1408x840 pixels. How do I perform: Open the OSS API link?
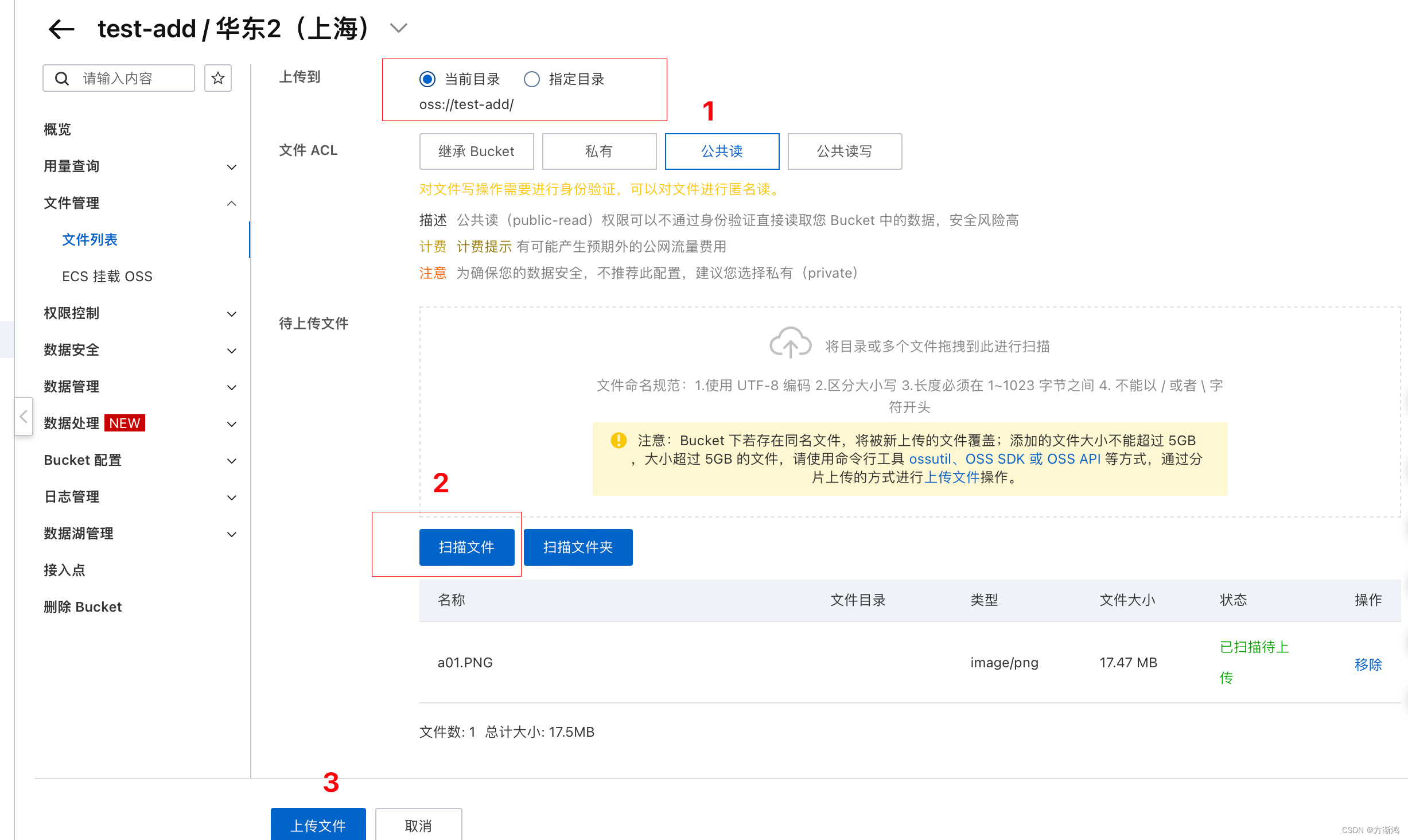pos(1073,459)
